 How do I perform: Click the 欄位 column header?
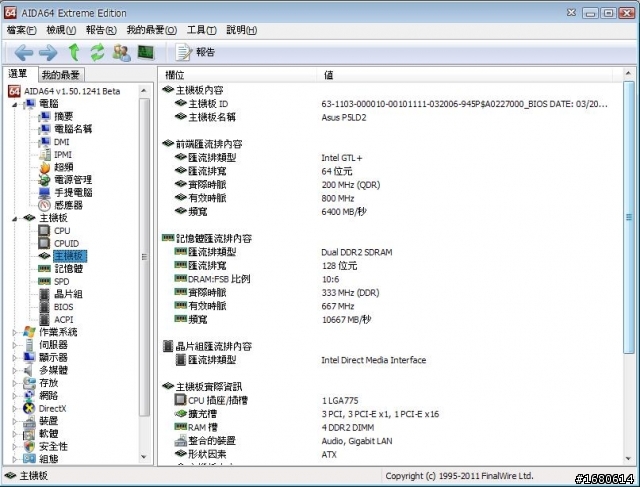[237, 75]
